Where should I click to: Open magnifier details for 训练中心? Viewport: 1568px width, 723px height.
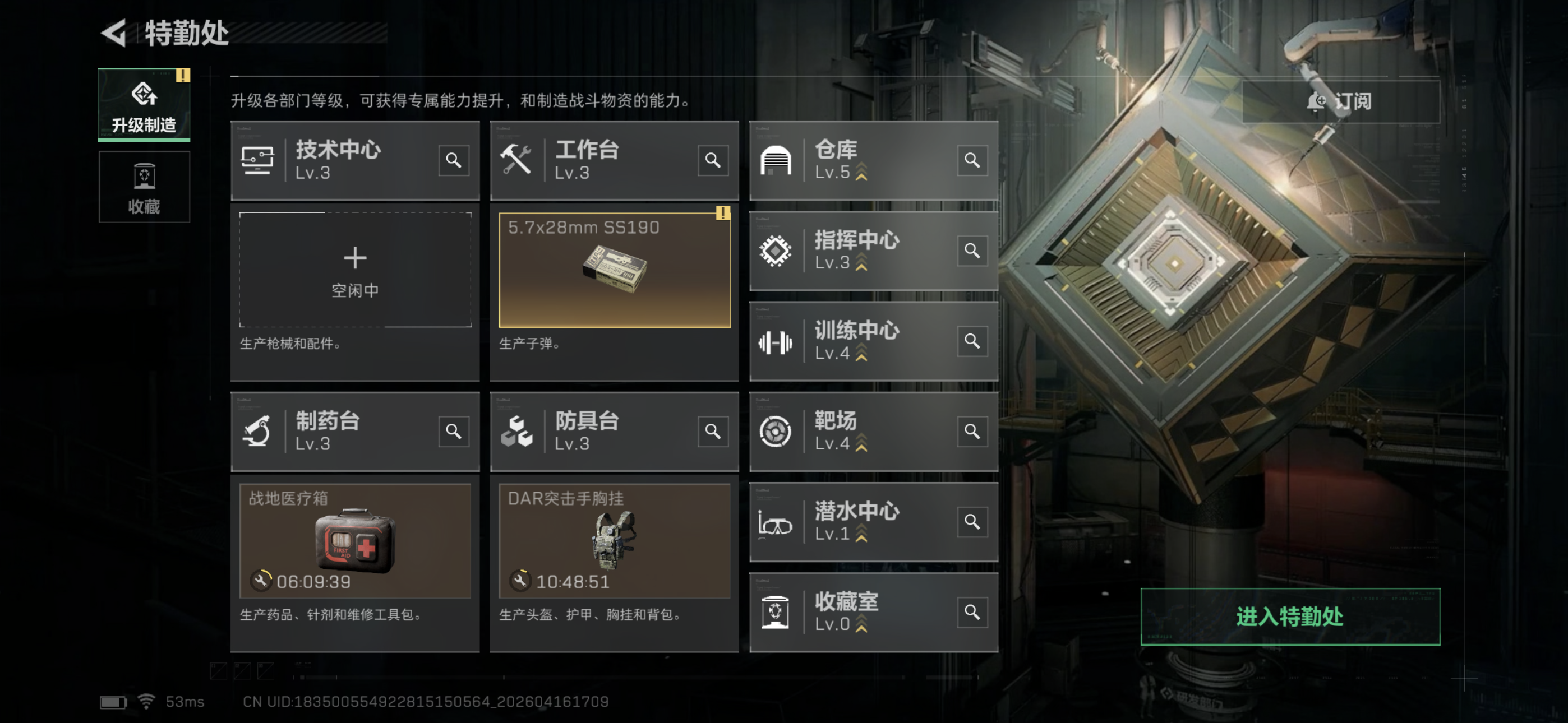[972, 341]
